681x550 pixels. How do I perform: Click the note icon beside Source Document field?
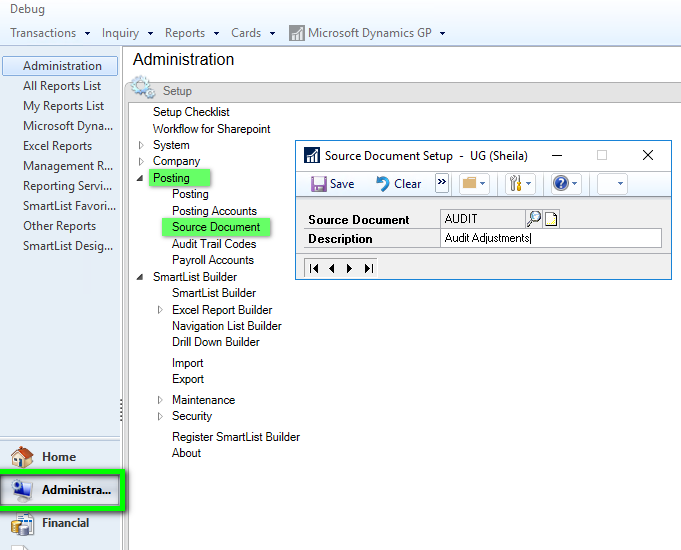tap(551, 219)
